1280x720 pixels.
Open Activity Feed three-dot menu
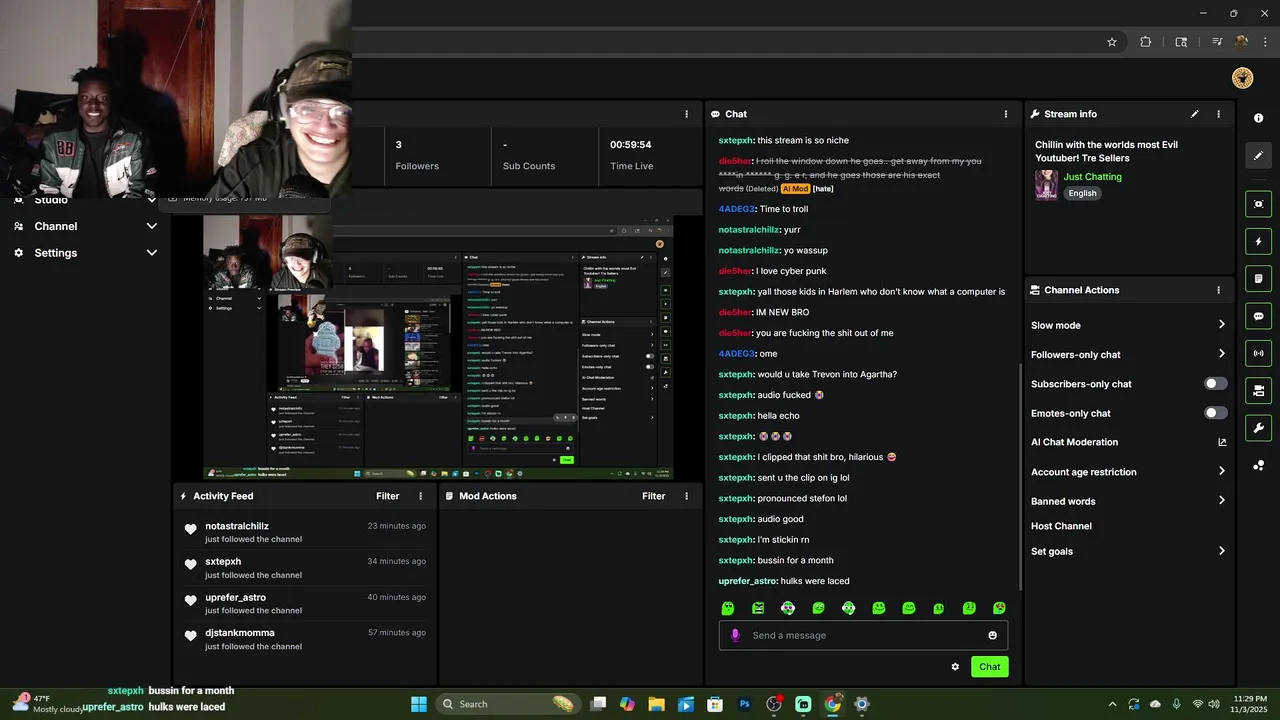coord(420,496)
